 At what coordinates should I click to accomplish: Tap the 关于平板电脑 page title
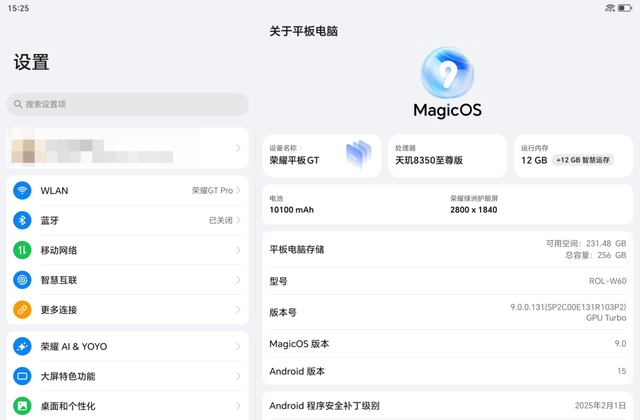(x=303, y=31)
